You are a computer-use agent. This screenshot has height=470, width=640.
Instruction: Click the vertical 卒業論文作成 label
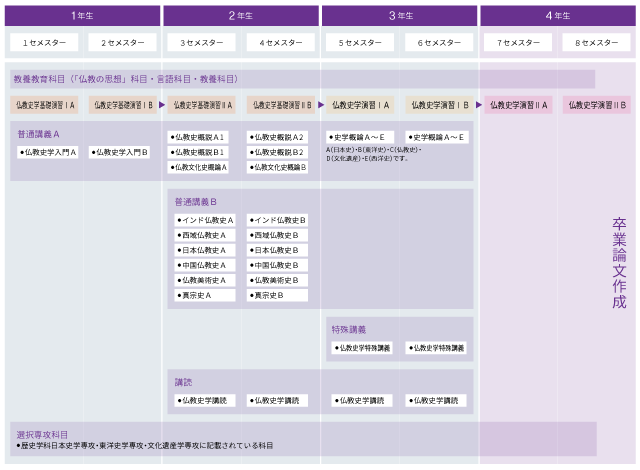619,263
